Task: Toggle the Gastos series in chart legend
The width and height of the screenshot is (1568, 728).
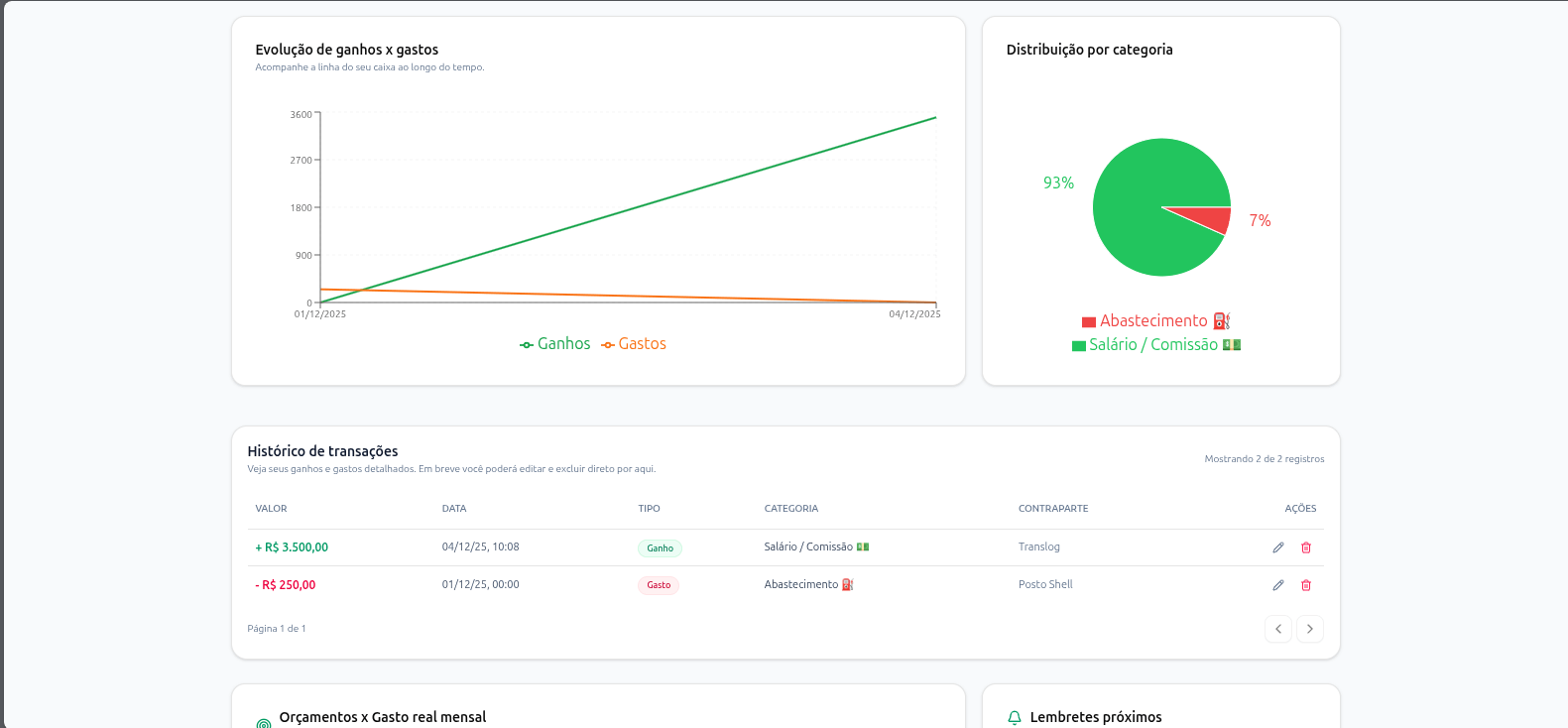Action: coord(634,344)
